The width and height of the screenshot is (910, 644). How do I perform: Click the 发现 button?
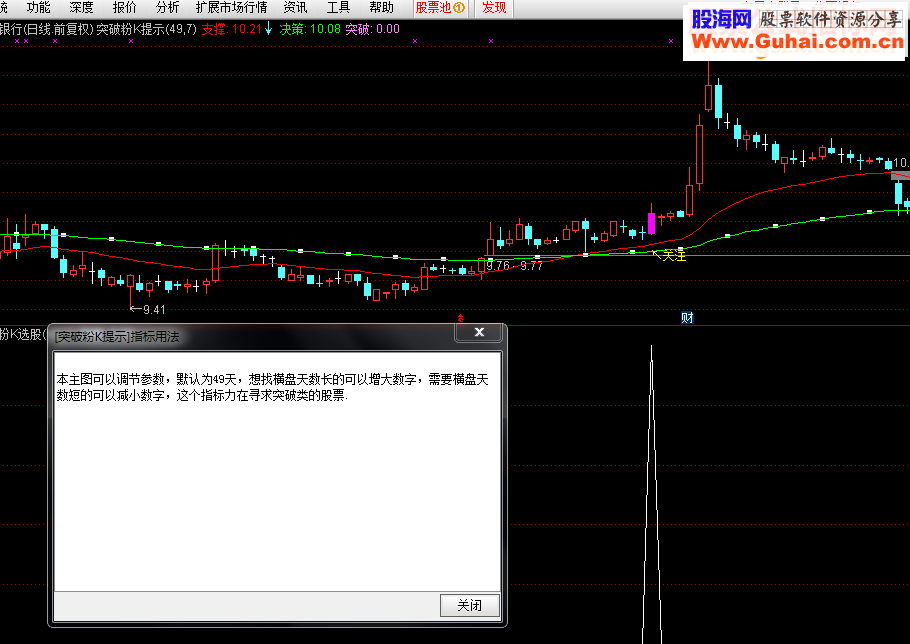point(494,8)
